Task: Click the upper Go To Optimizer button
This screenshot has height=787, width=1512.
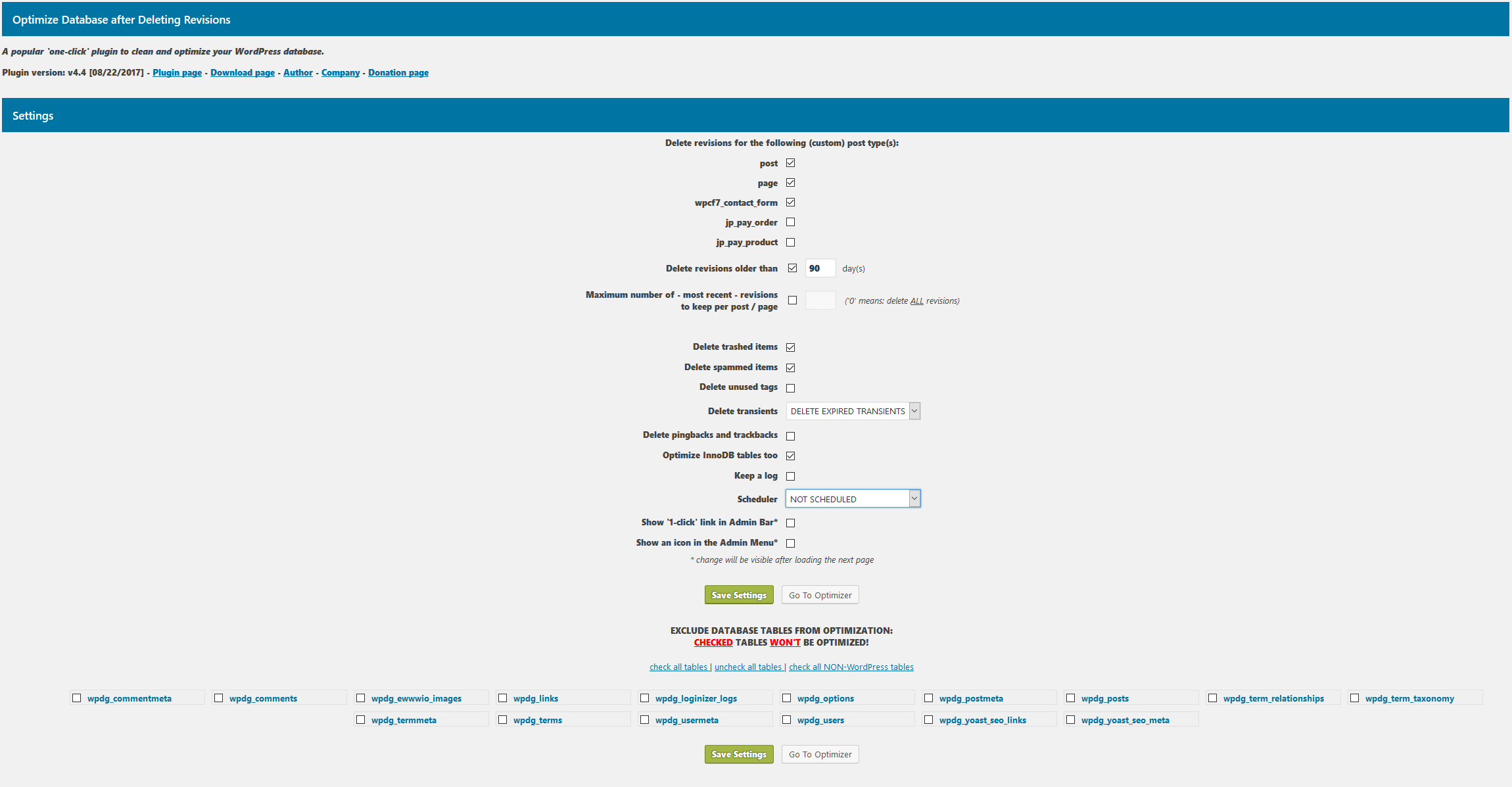Action: 820,595
